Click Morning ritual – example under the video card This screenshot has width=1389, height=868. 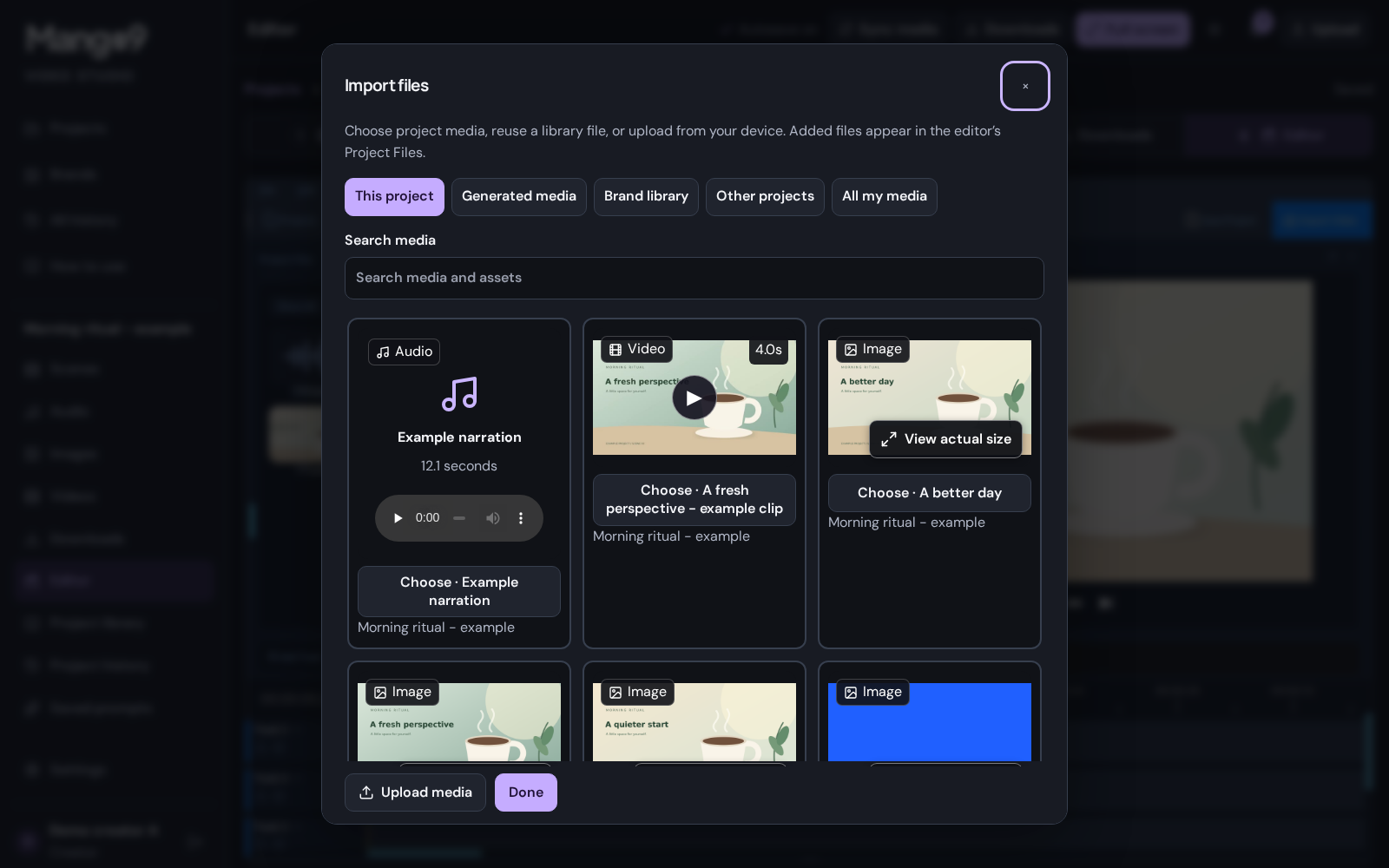click(x=671, y=536)
